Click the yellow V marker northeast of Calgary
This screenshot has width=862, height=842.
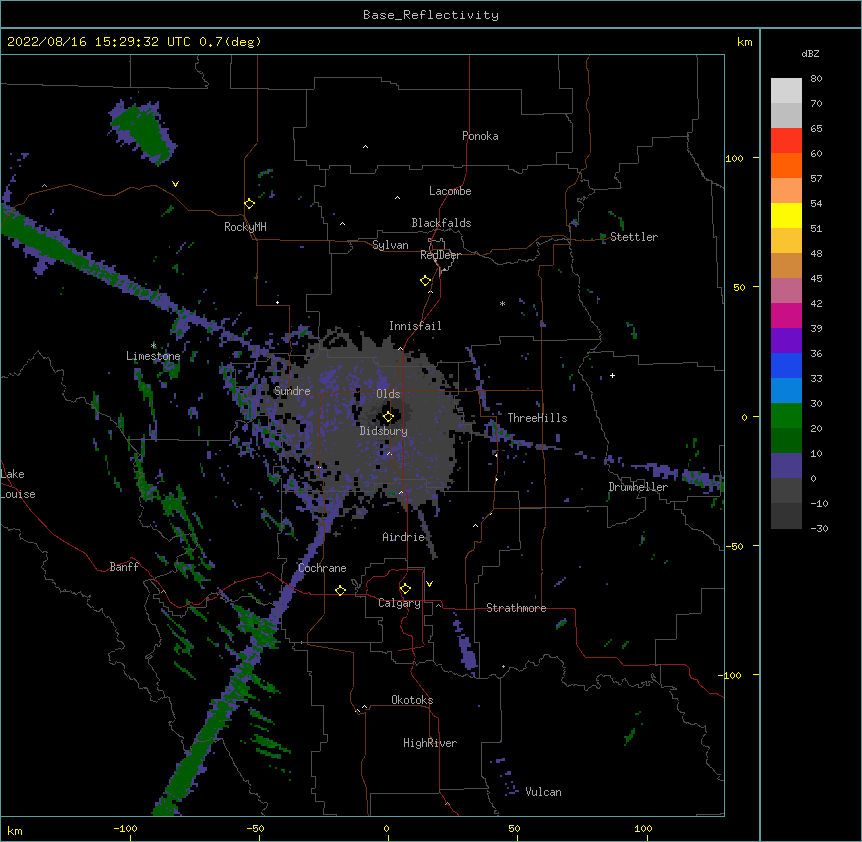point(429,584)
